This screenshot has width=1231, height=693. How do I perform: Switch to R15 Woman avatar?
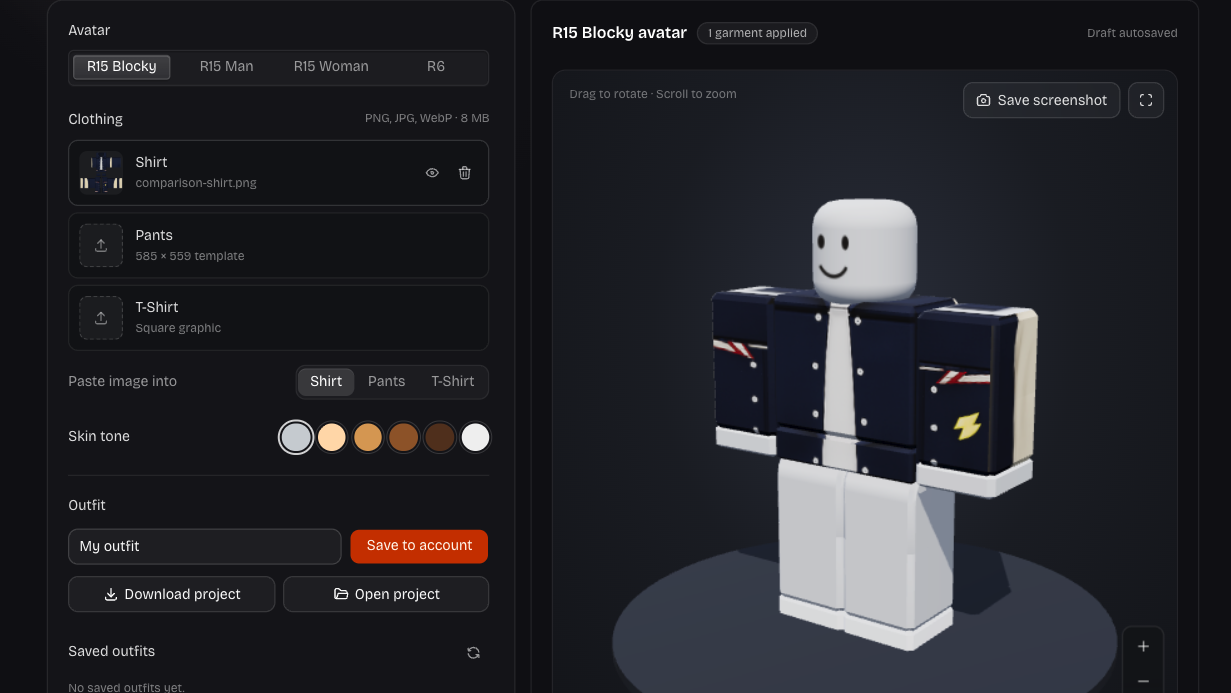click(x=331, y=67)
